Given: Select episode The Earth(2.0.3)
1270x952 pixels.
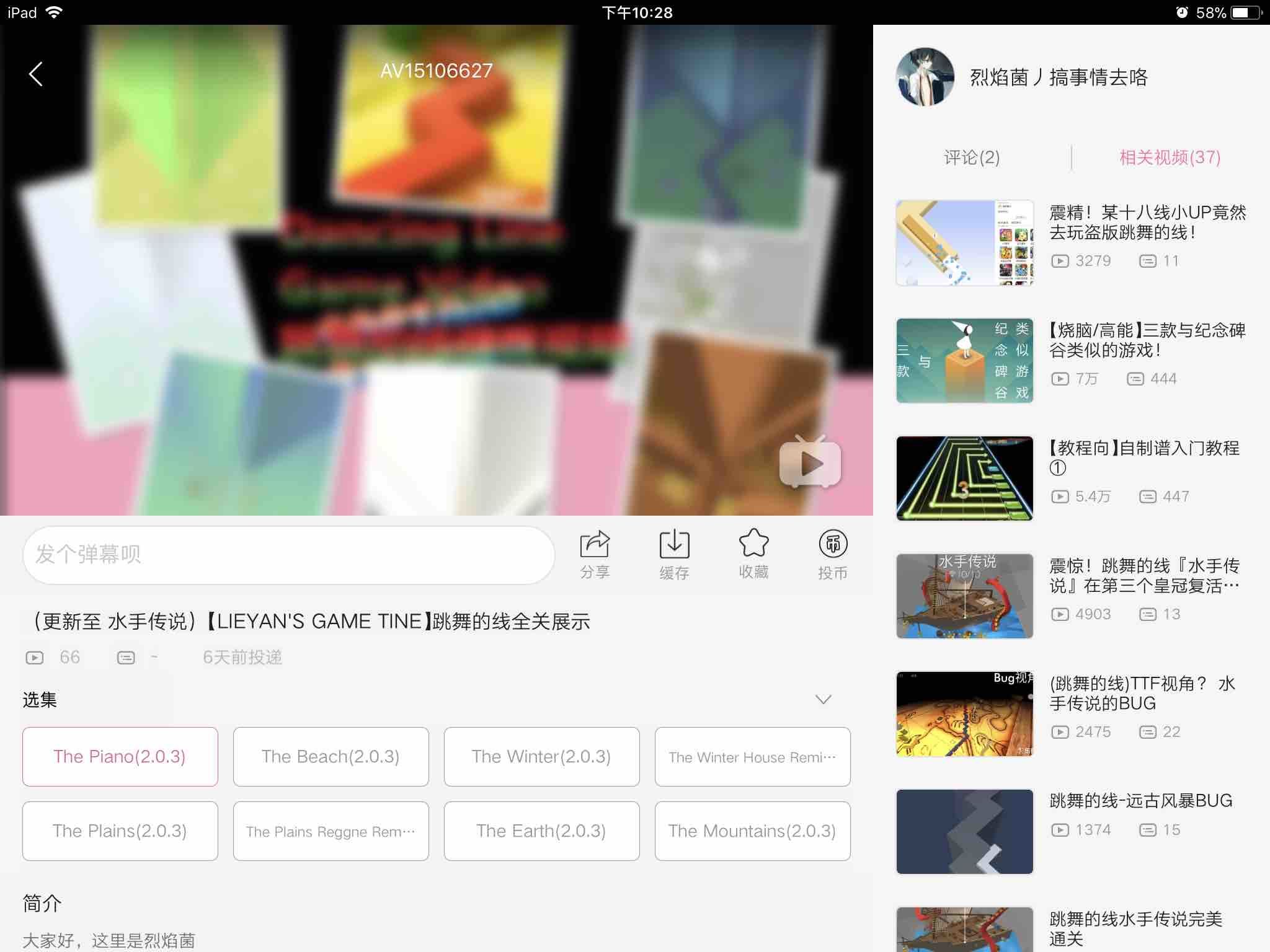Looking at the screenshot, I should (x=542, y=831).
